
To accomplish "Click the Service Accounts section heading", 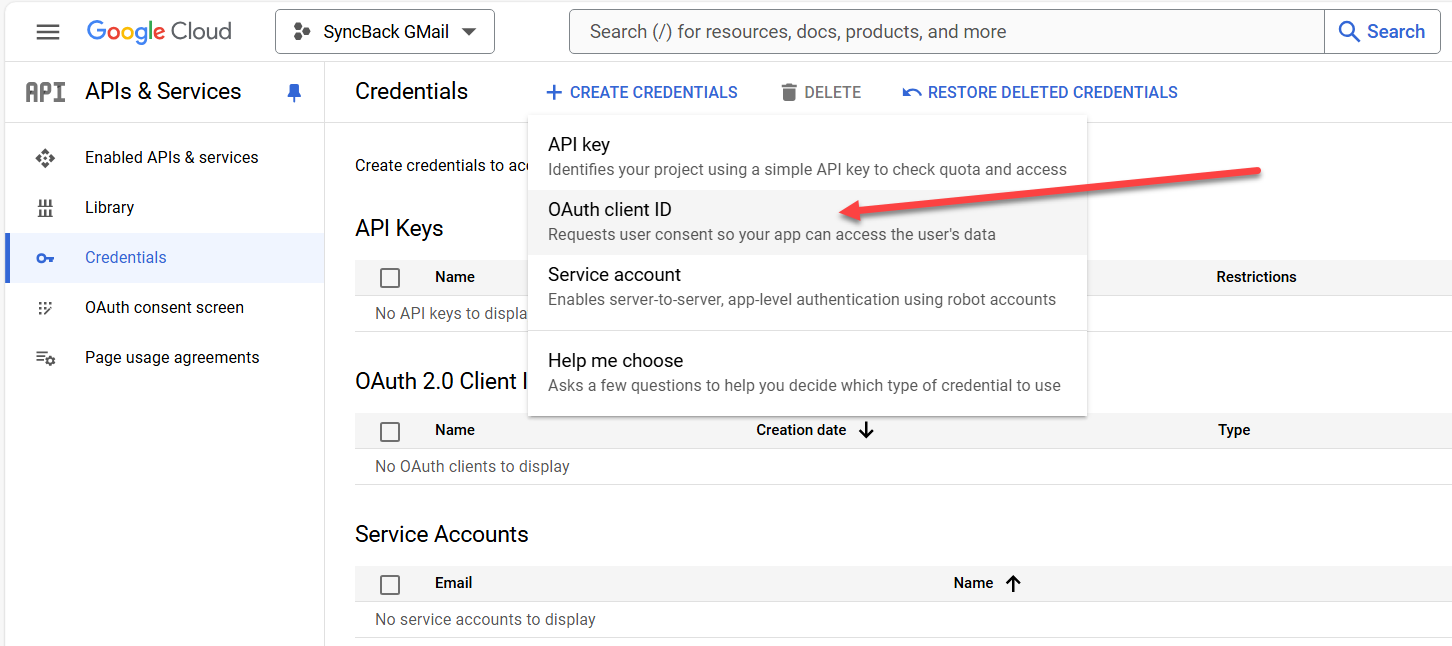I will [442, 534].
